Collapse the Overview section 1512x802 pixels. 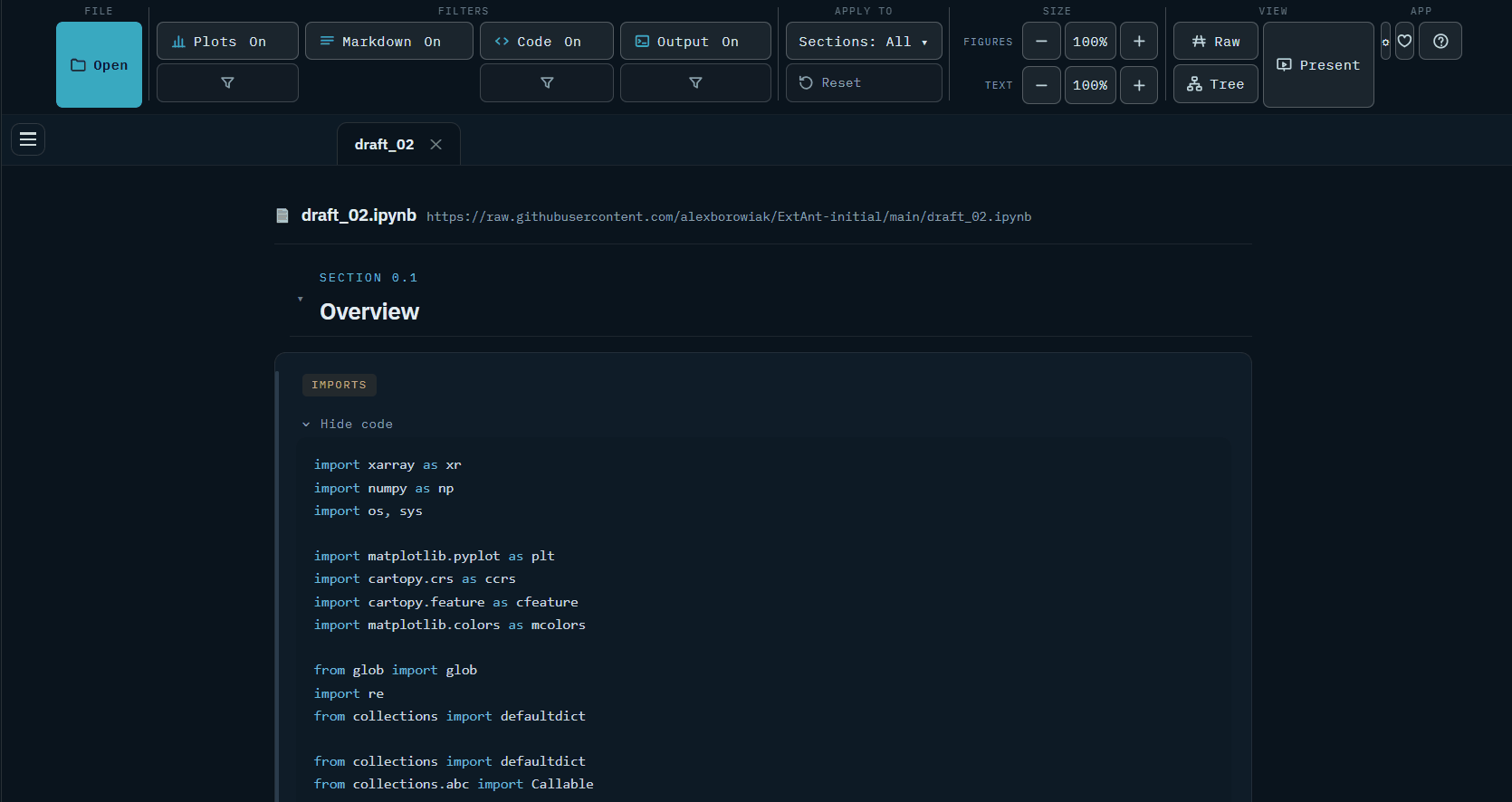[301, 299]
